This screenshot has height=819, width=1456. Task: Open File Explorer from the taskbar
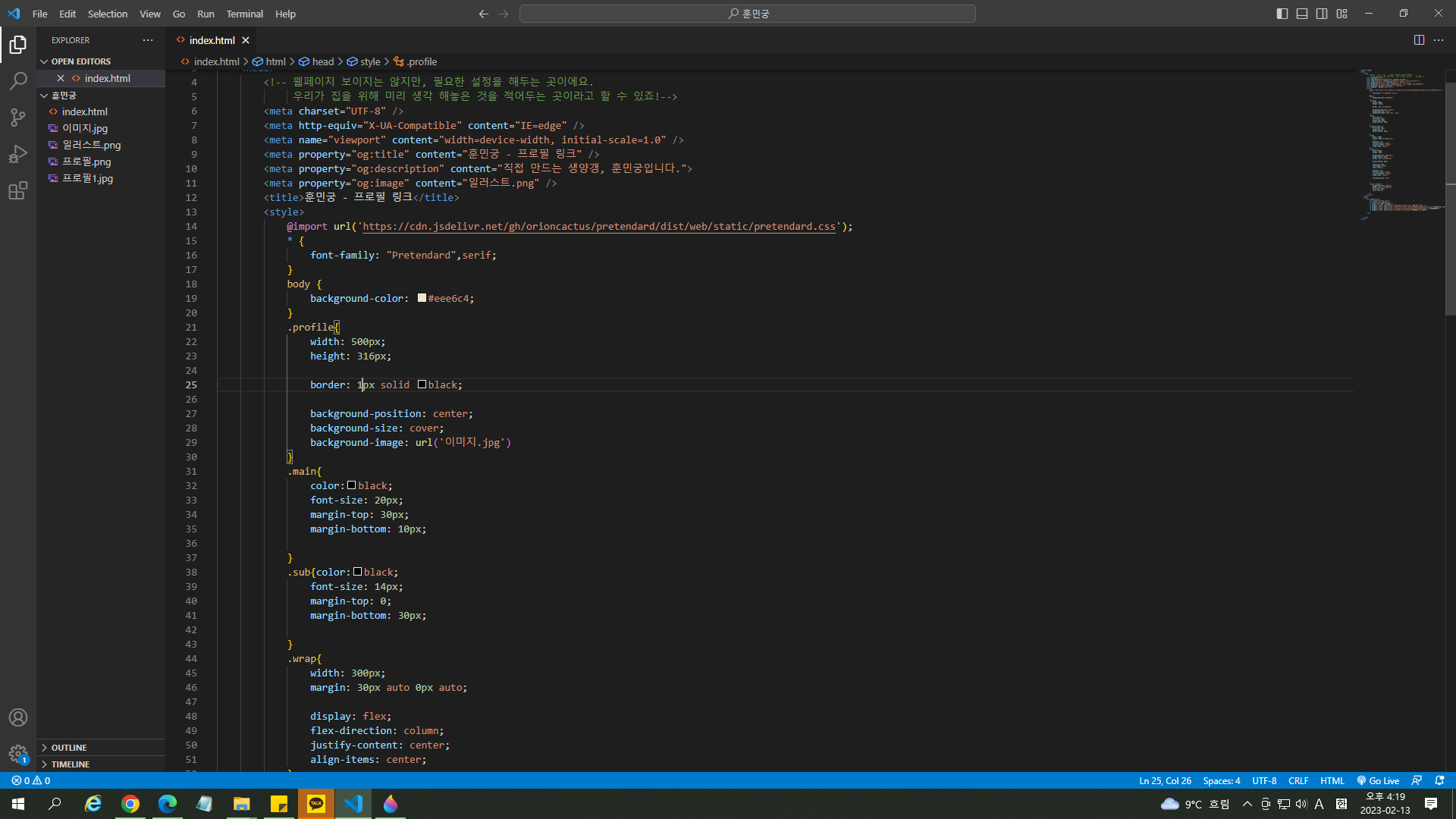(242, 804)
